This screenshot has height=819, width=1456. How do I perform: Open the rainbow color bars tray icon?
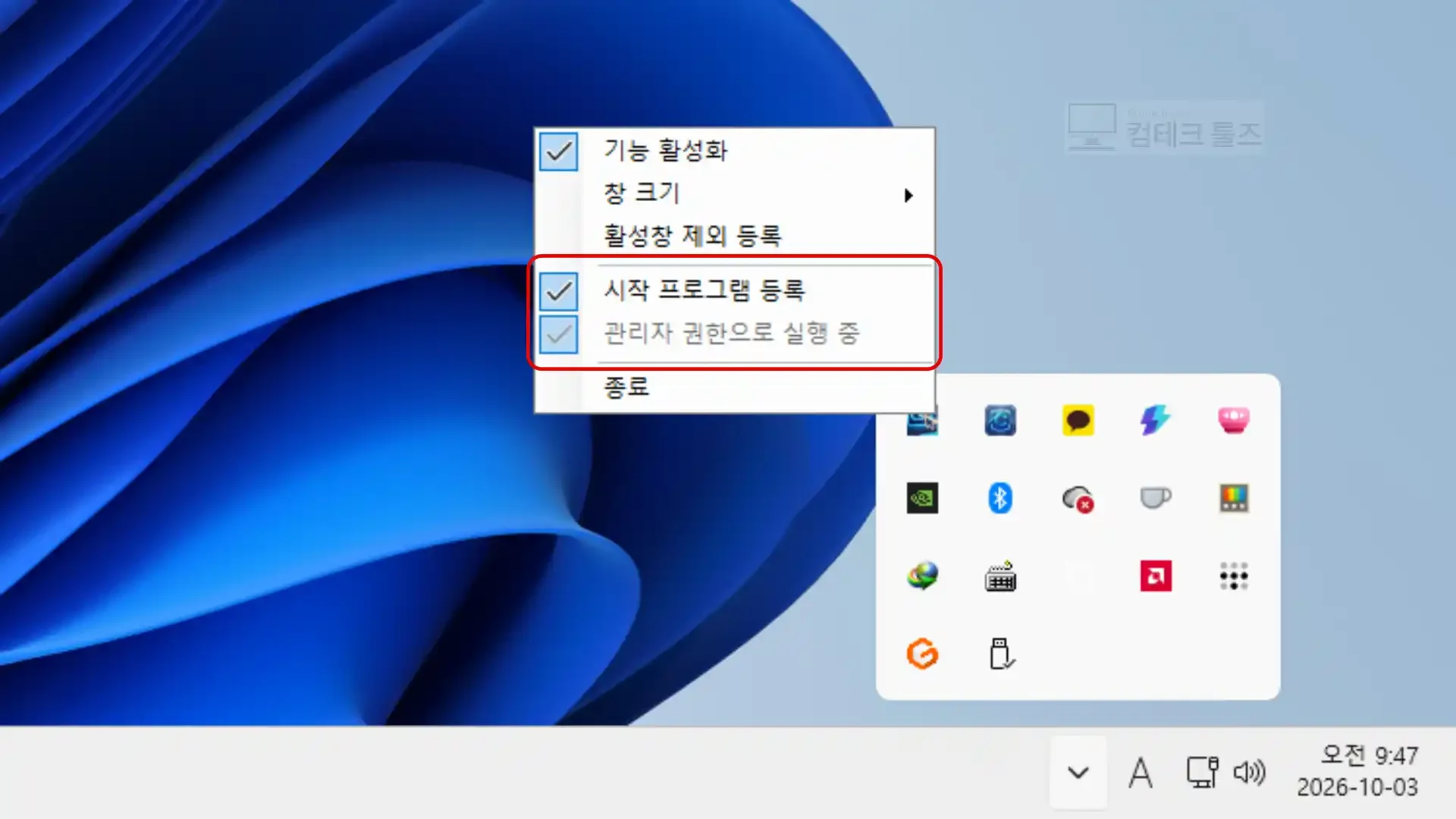click(1234, 498)
